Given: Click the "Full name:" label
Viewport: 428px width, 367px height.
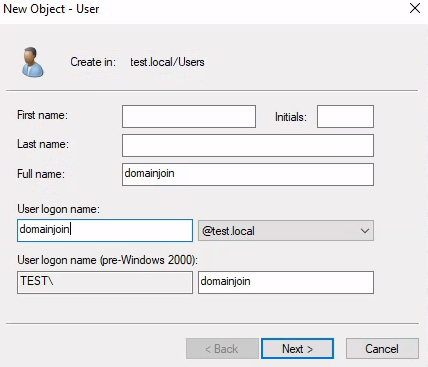Looking at the screenshot, I should coord(41,174).
